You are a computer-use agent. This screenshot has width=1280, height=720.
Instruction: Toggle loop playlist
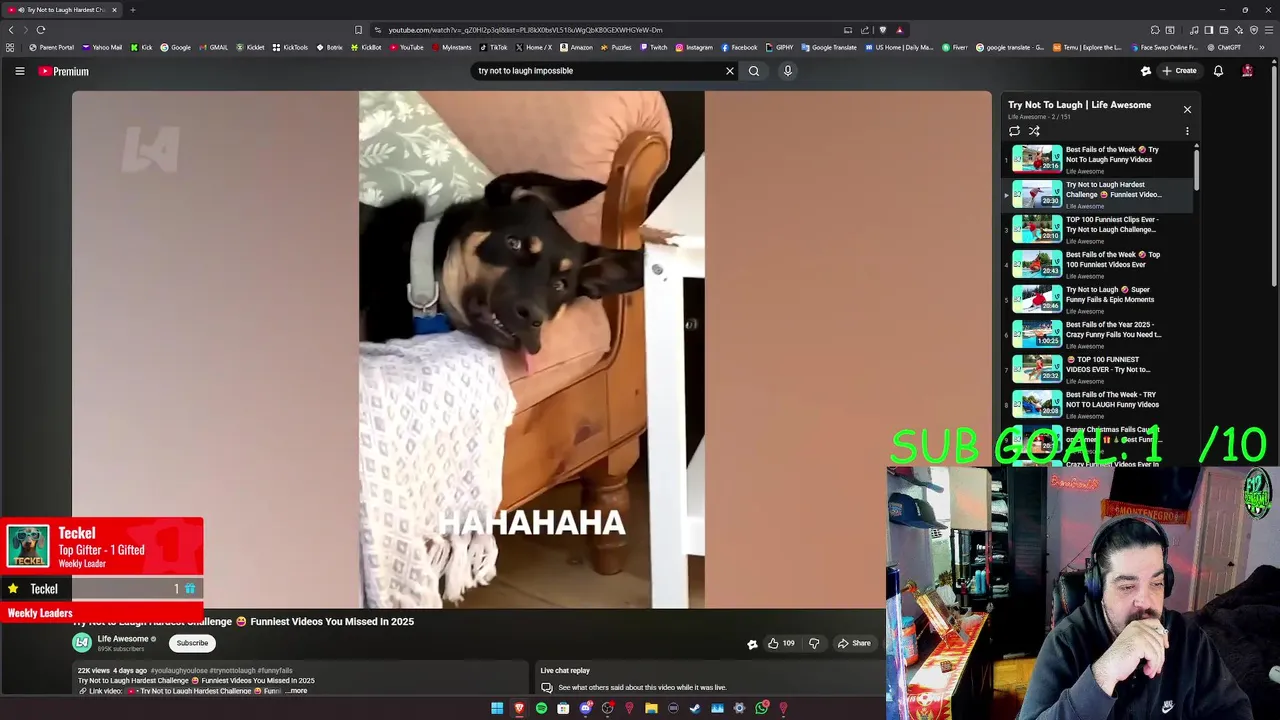[1014, 131]
